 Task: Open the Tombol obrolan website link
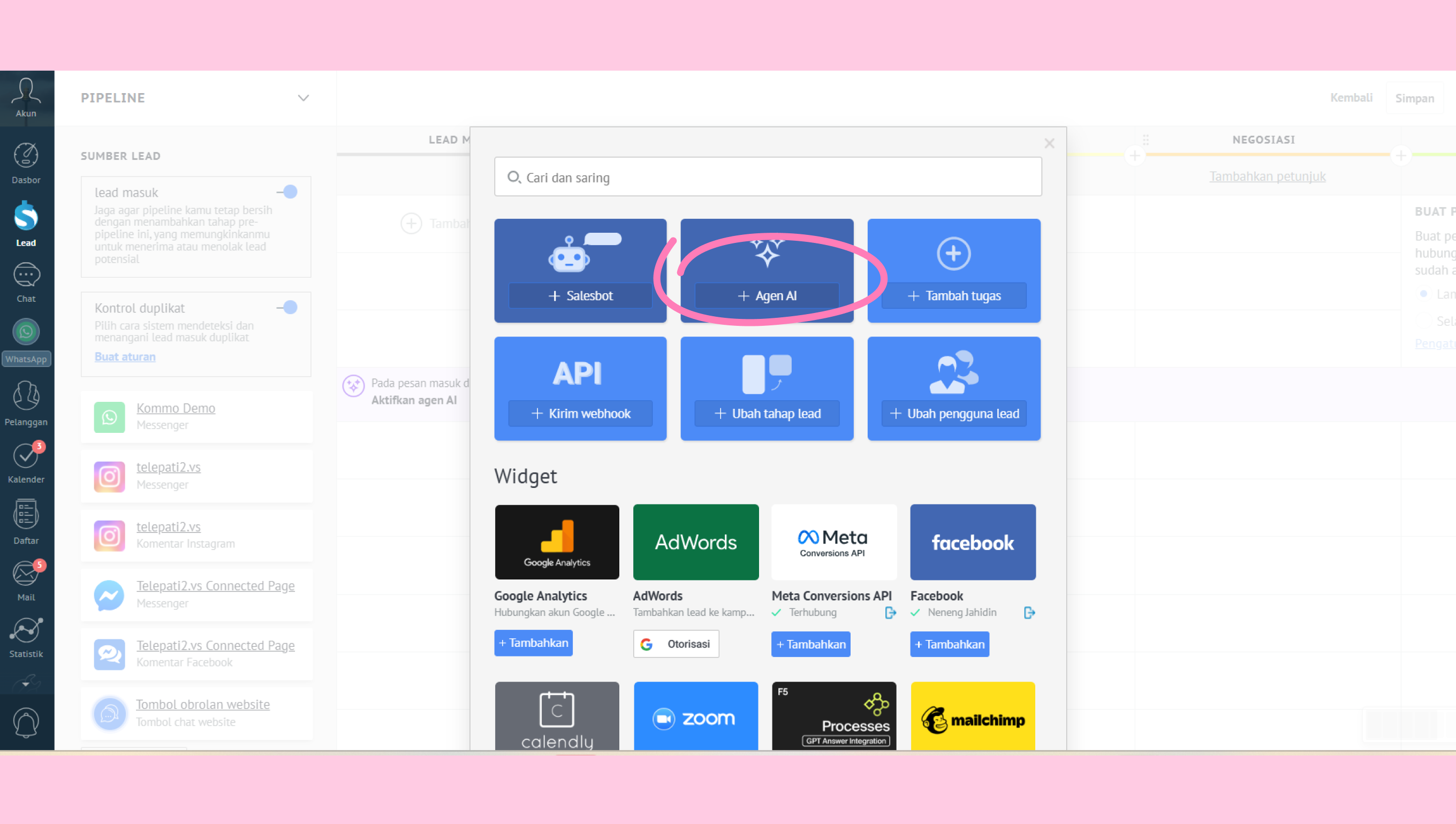tap(203, 705)
